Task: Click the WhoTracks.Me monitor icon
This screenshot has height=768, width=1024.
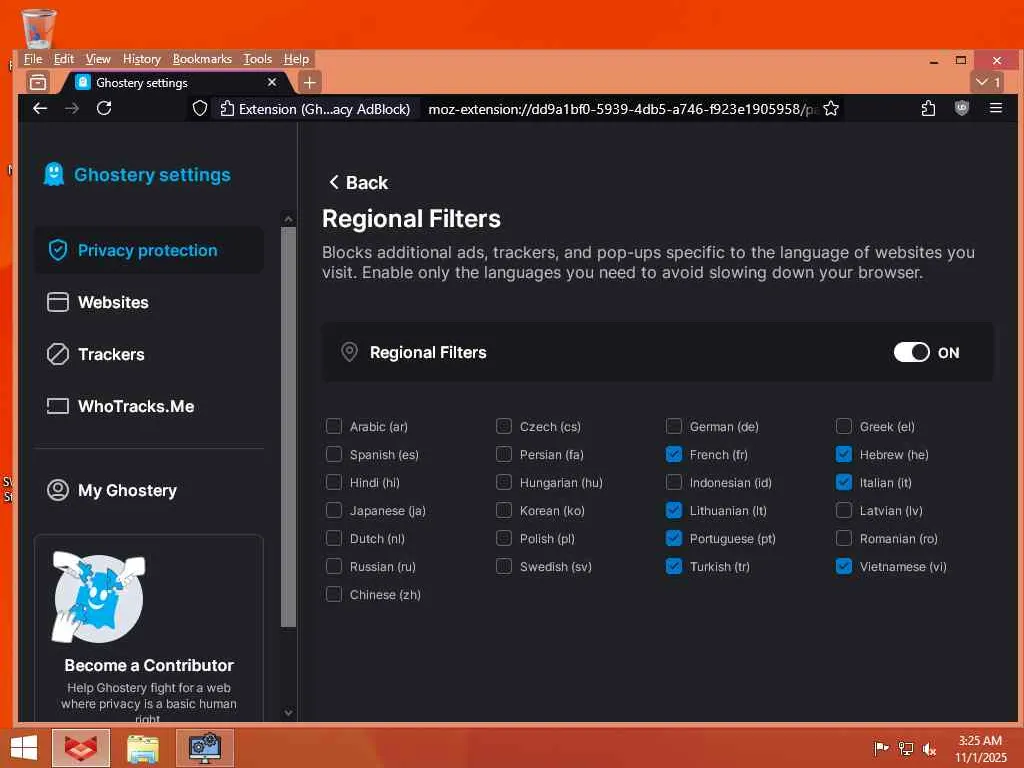Action: click(57, 406)
